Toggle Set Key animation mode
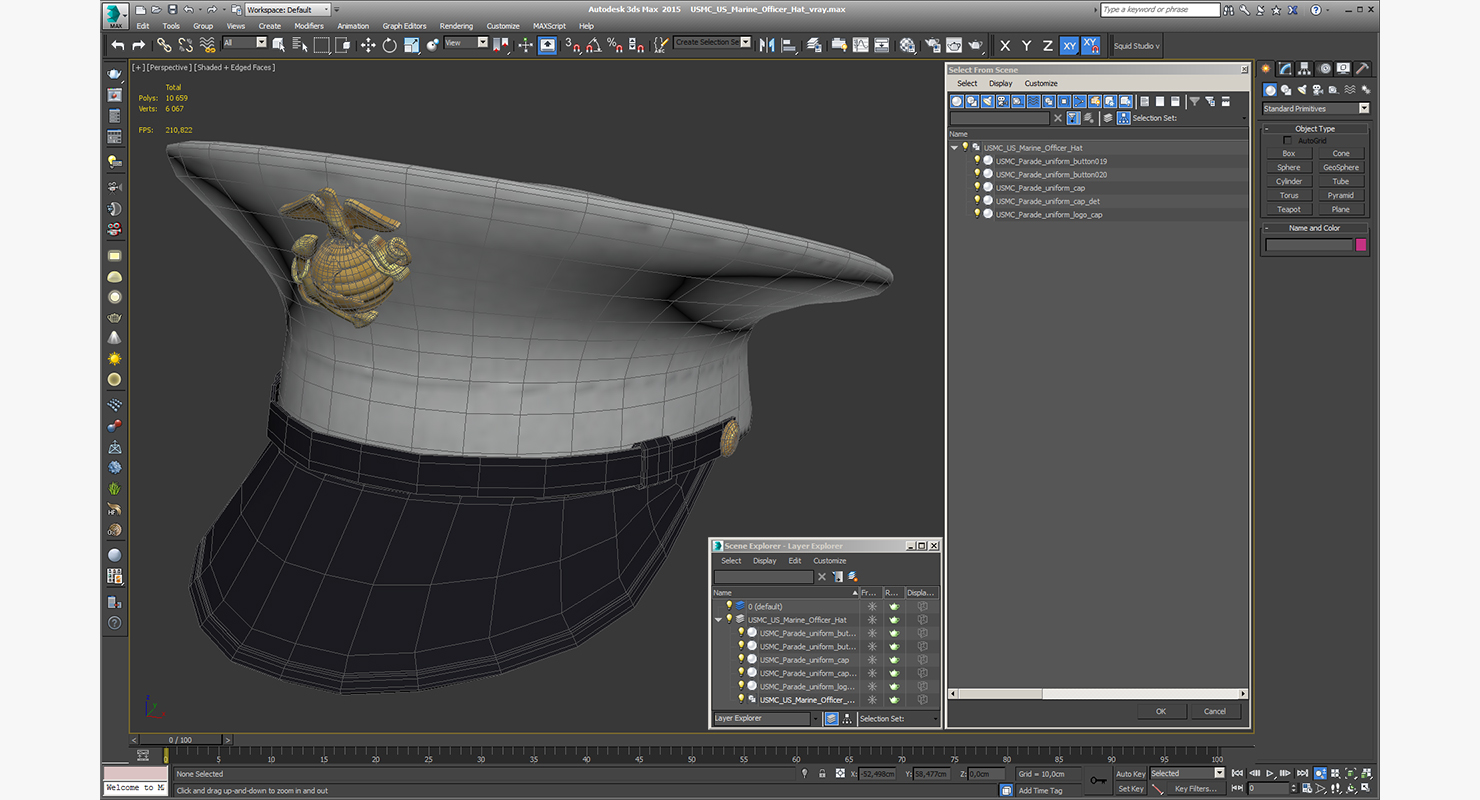 pos(1130,788)
